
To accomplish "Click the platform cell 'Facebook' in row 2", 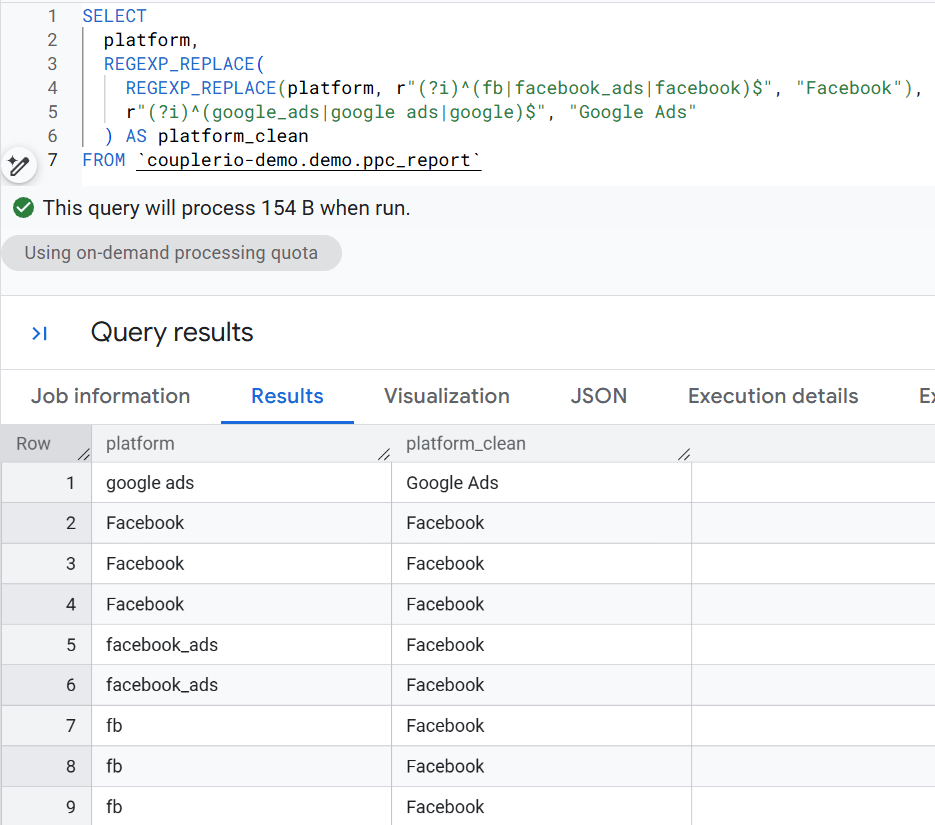I will pos(241,523).
